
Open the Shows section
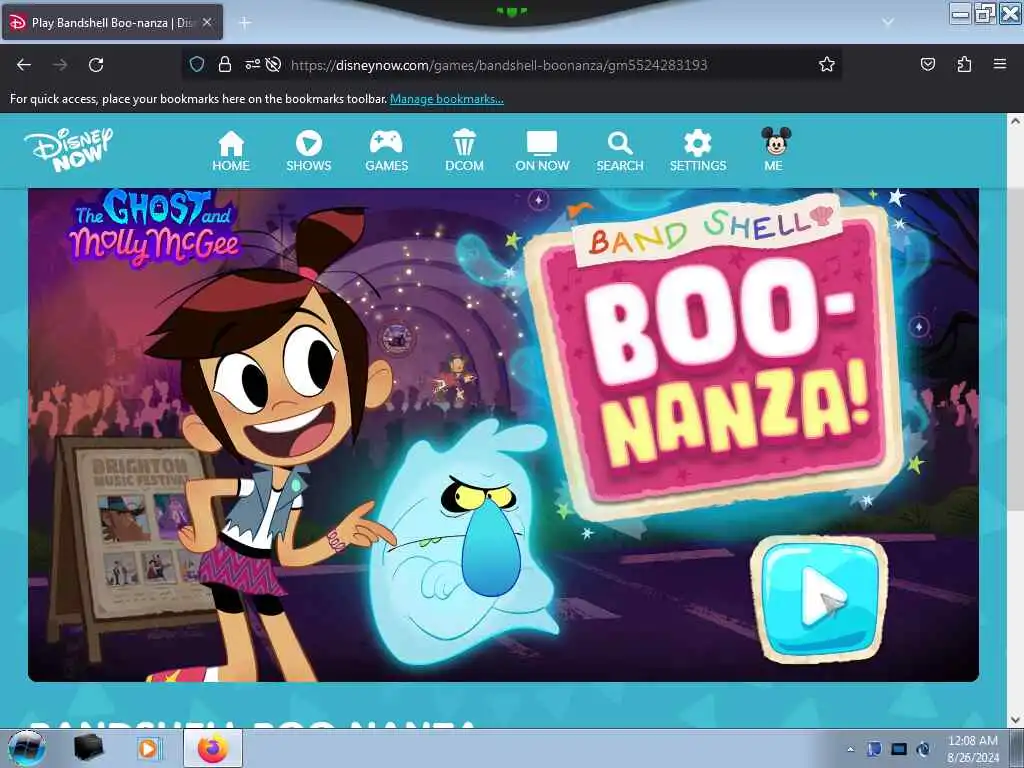pos(308,151)
